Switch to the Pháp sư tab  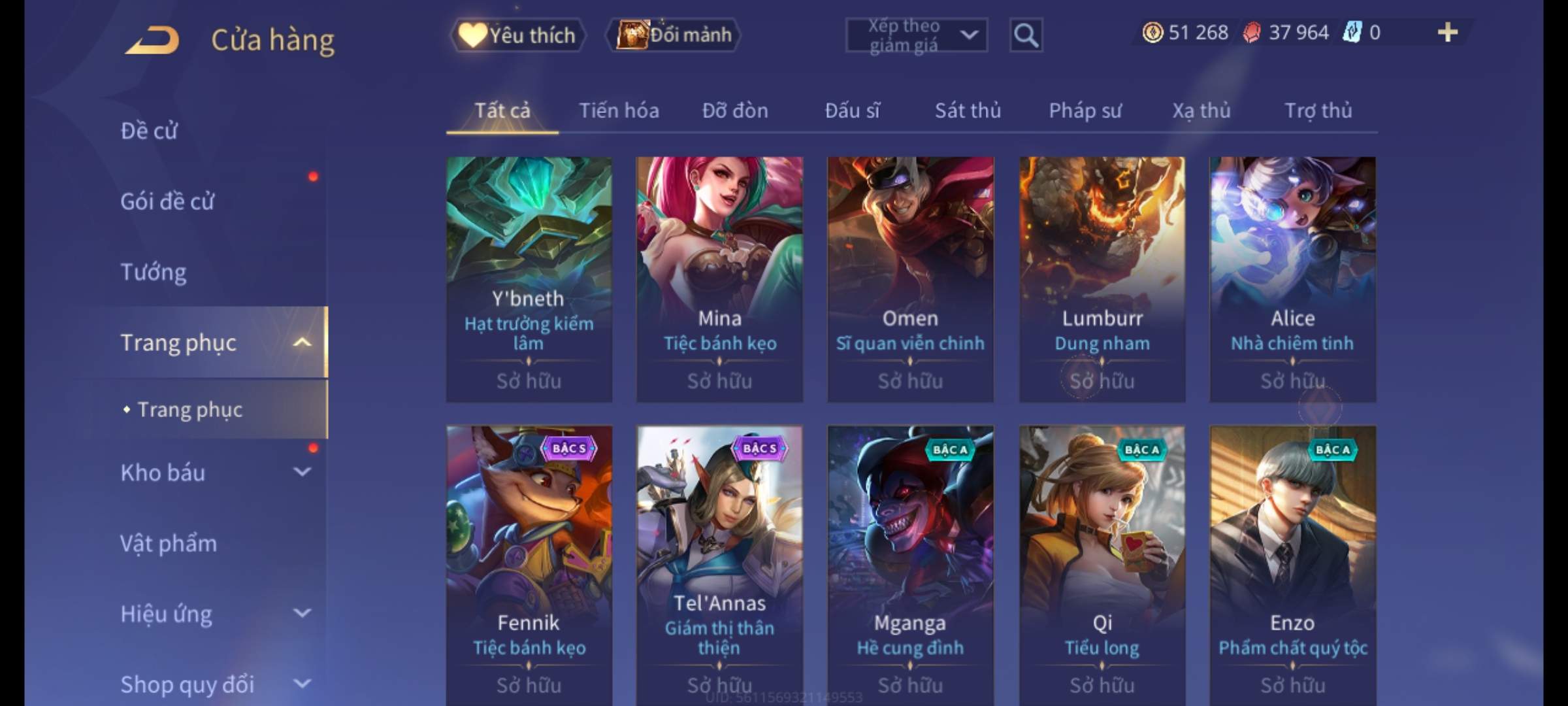[1085, 110]
